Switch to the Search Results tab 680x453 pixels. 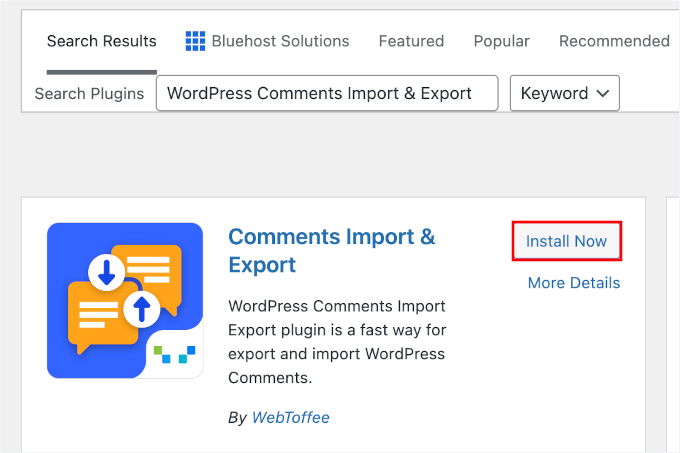click(x=101, y=41)
